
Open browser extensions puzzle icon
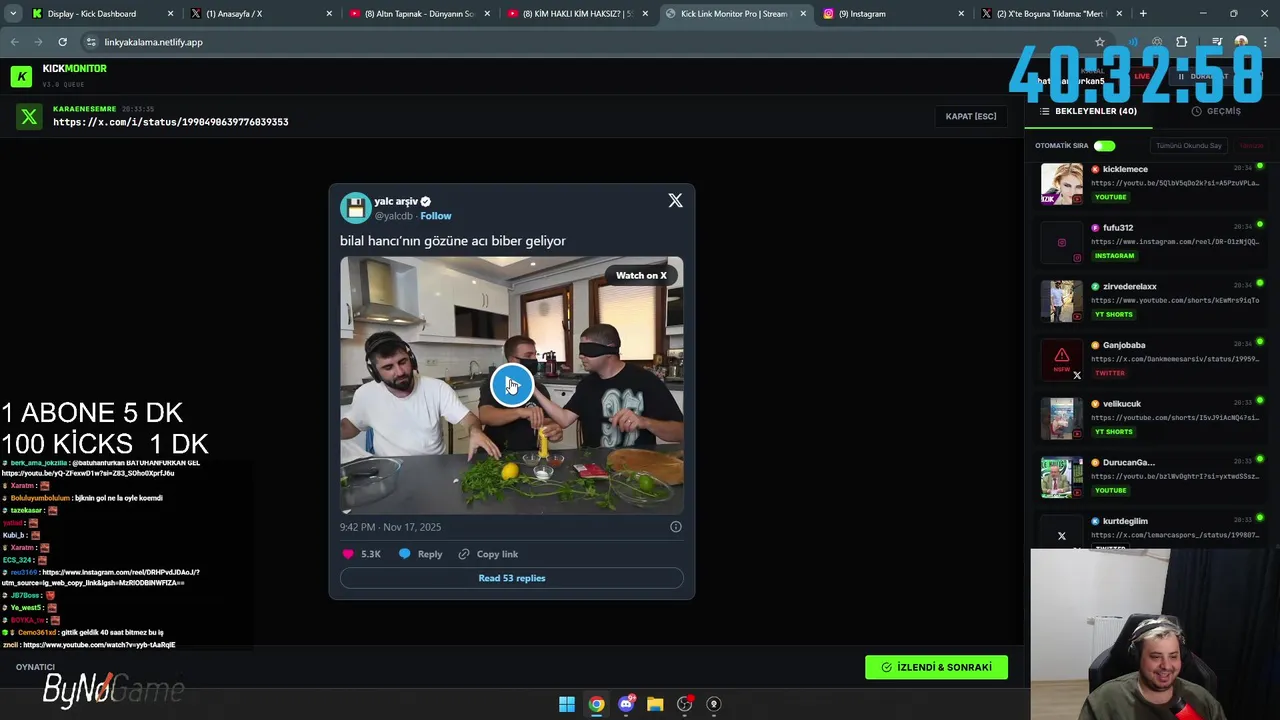coord(1182,42)
